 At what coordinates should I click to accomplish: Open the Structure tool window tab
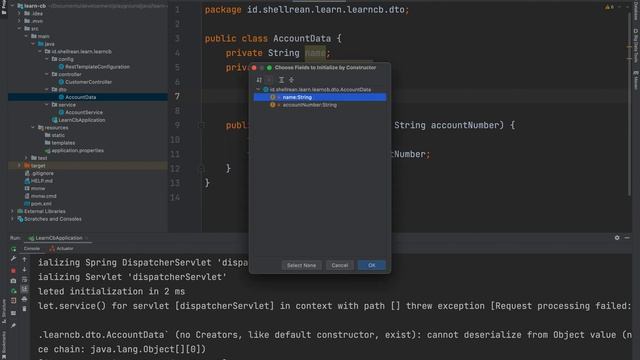4,311
